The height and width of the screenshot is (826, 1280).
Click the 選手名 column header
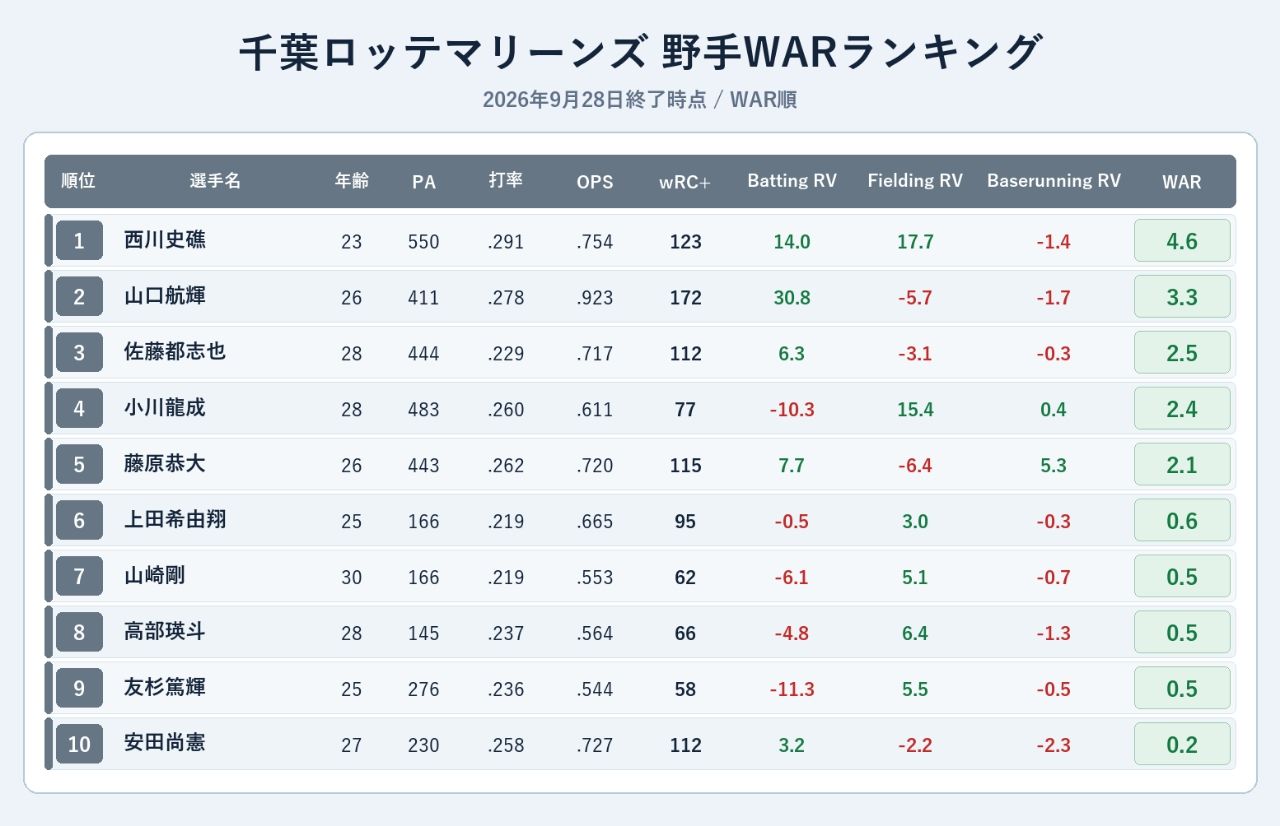[x=216, y=181]
